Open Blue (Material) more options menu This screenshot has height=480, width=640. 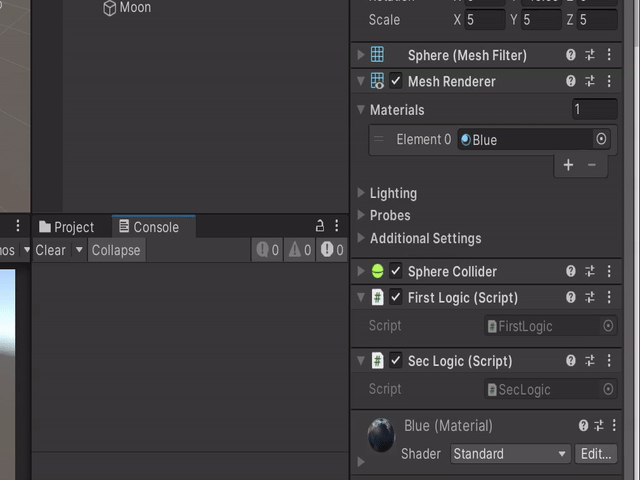(614, 426)
